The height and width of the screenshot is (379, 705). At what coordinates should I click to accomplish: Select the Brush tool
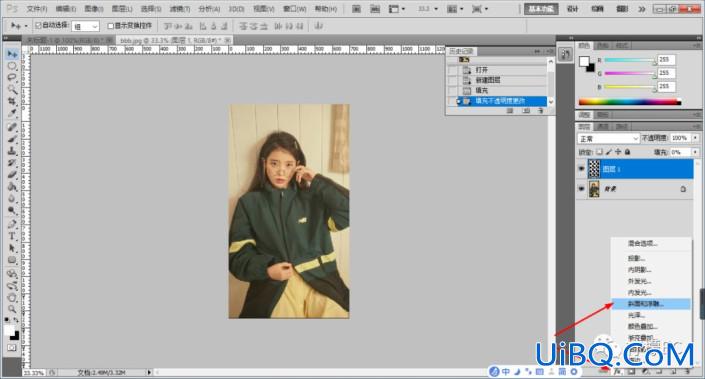(x=12, y=139)
